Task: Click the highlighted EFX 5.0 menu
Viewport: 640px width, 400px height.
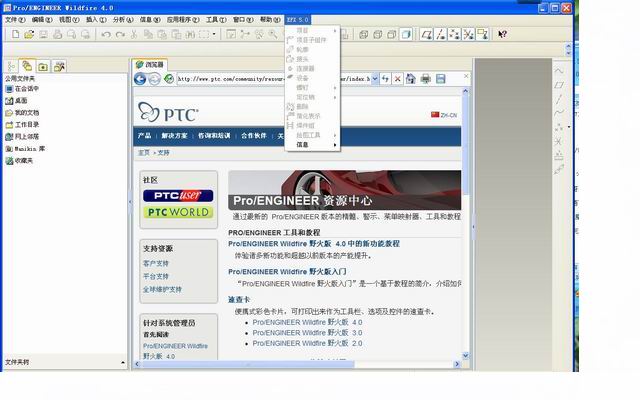Action: (x=297, y=20)
